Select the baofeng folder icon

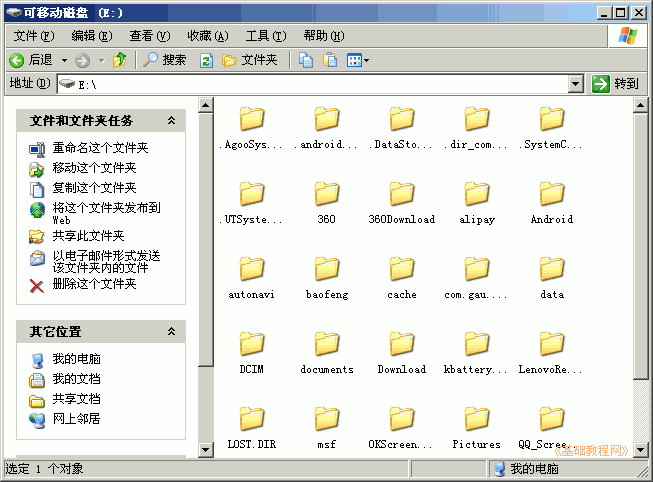326,269
